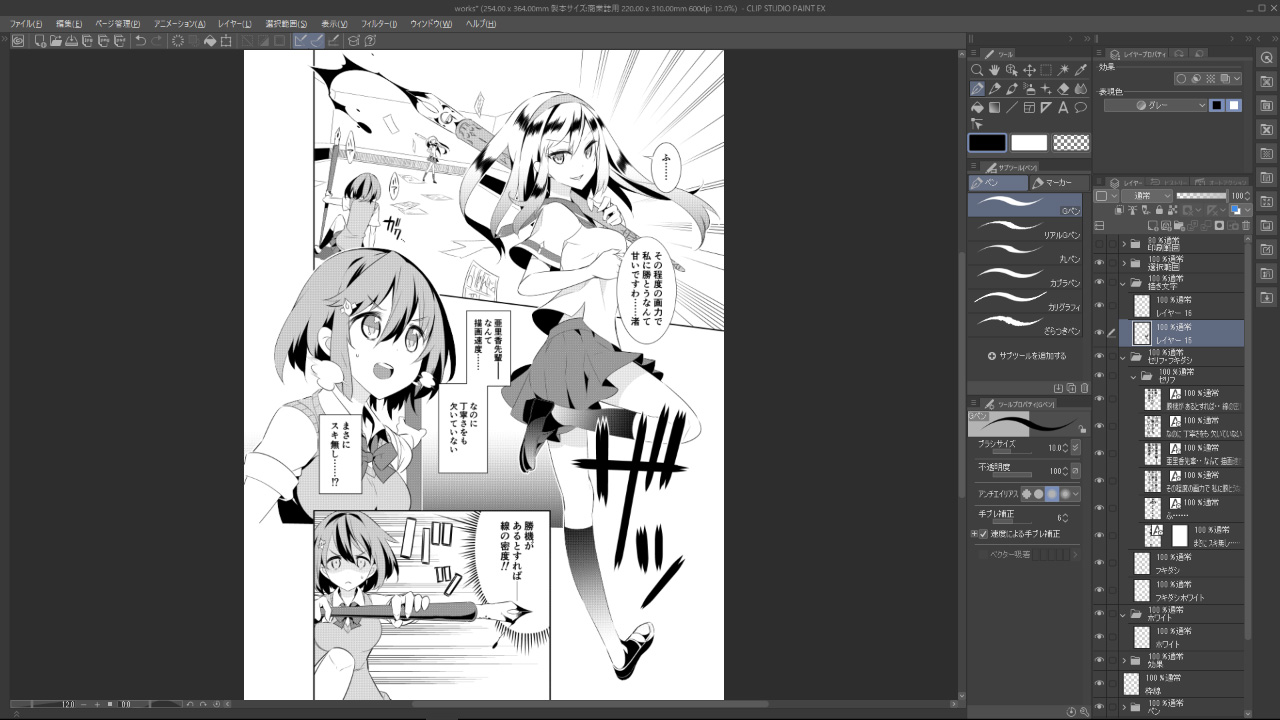This screenshot has width=1280, height=720.
Task: Select the Gradient tool
Action: click(x=994, y=107)
